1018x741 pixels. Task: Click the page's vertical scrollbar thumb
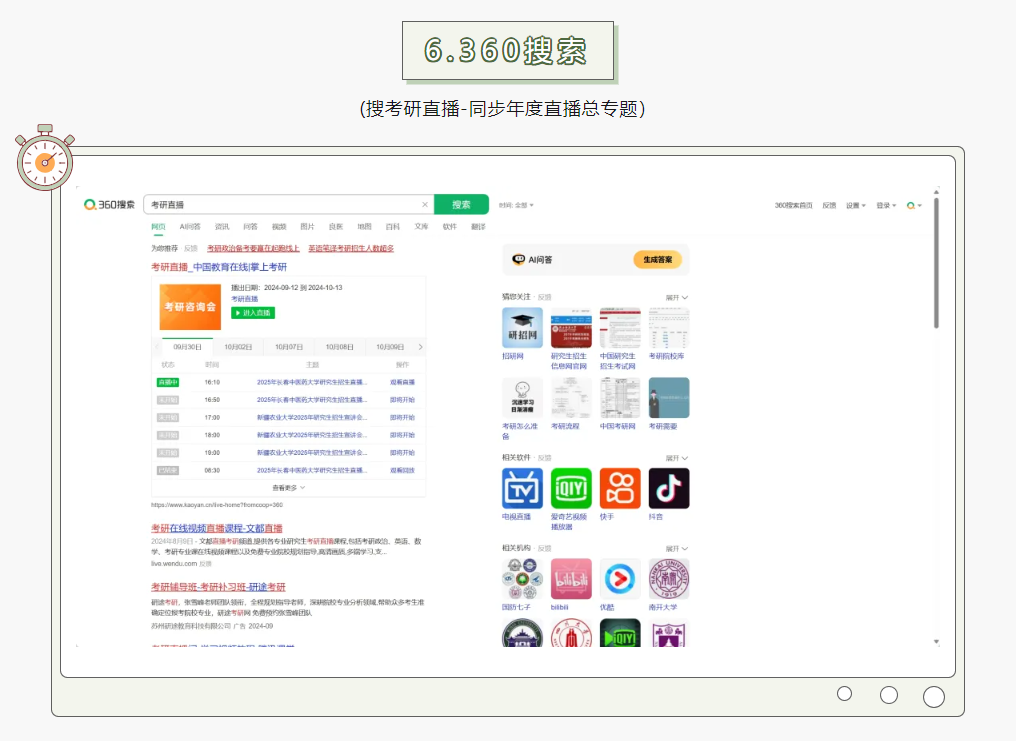tap(936, 263)
